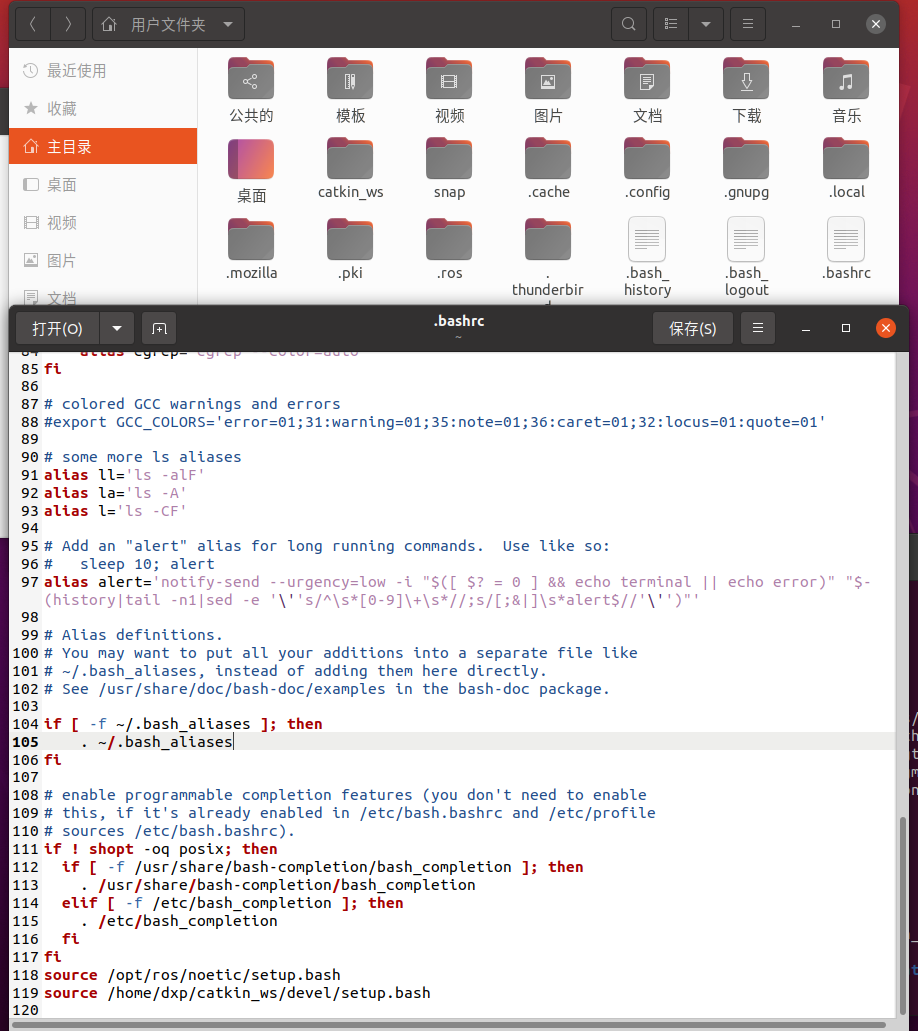Select the 音乐 folder icon
918x1031 pixels.
point(846,79)
